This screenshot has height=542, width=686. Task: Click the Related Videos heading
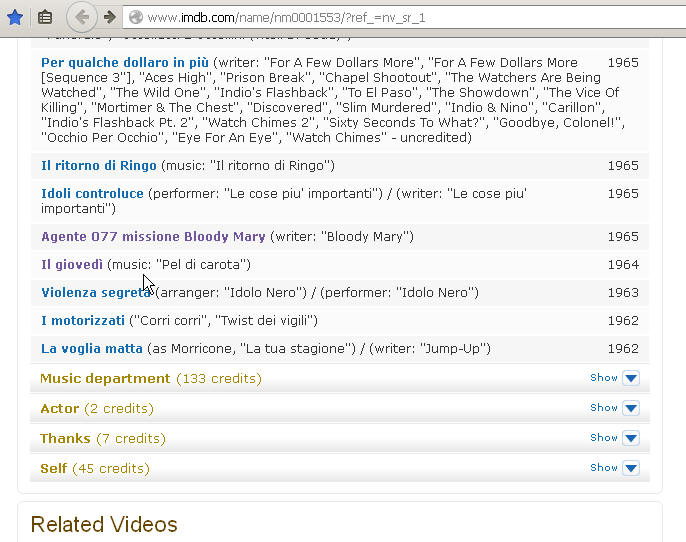click(104, 524)
